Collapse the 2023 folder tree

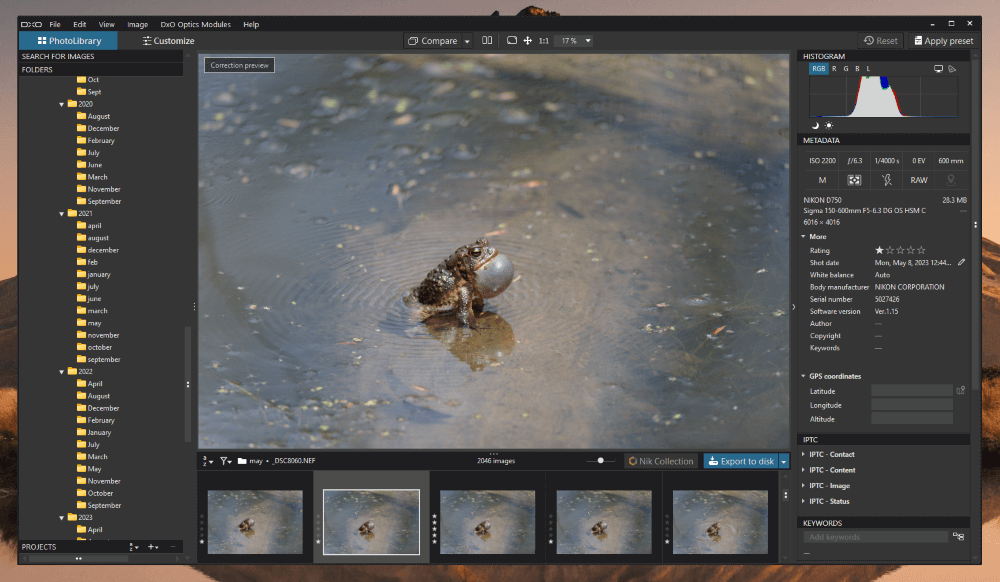tap(62, 518)
